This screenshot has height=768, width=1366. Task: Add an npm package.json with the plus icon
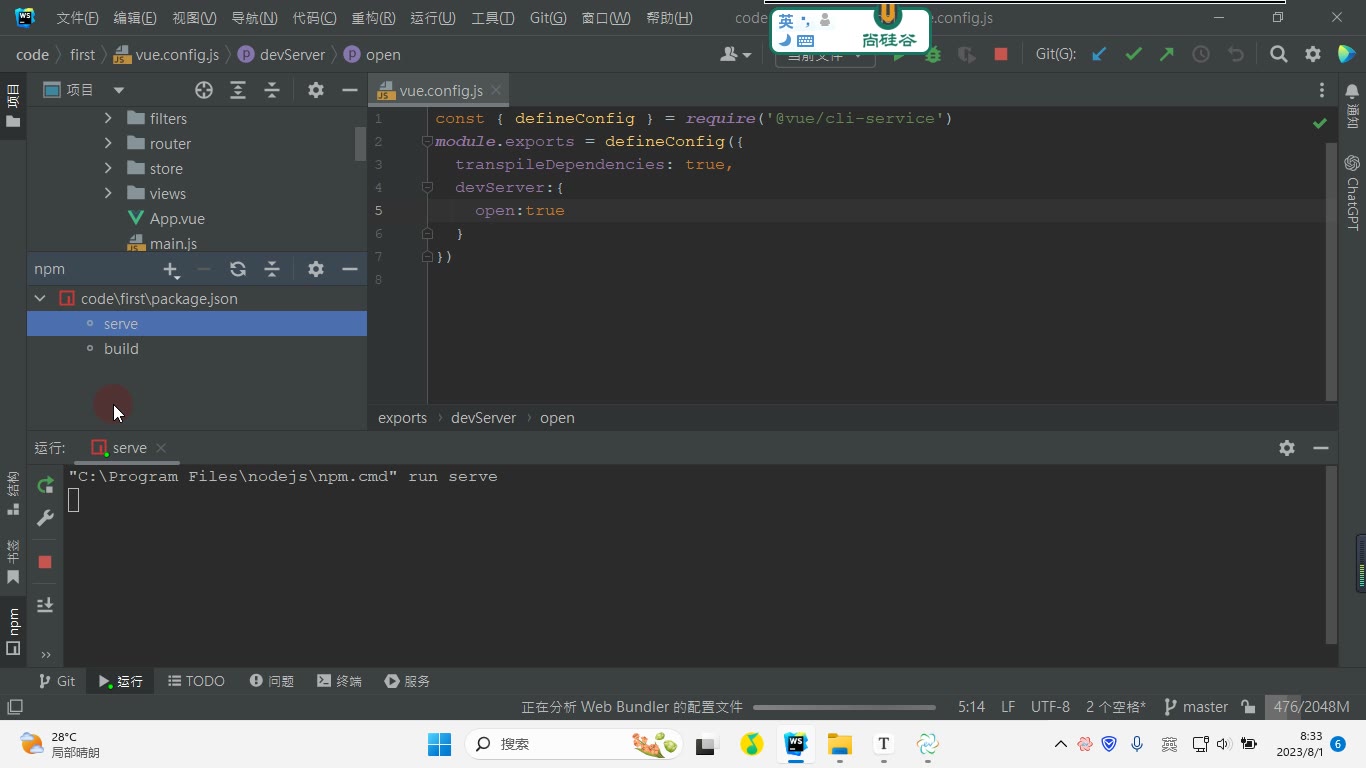click(x=171, y=269)
